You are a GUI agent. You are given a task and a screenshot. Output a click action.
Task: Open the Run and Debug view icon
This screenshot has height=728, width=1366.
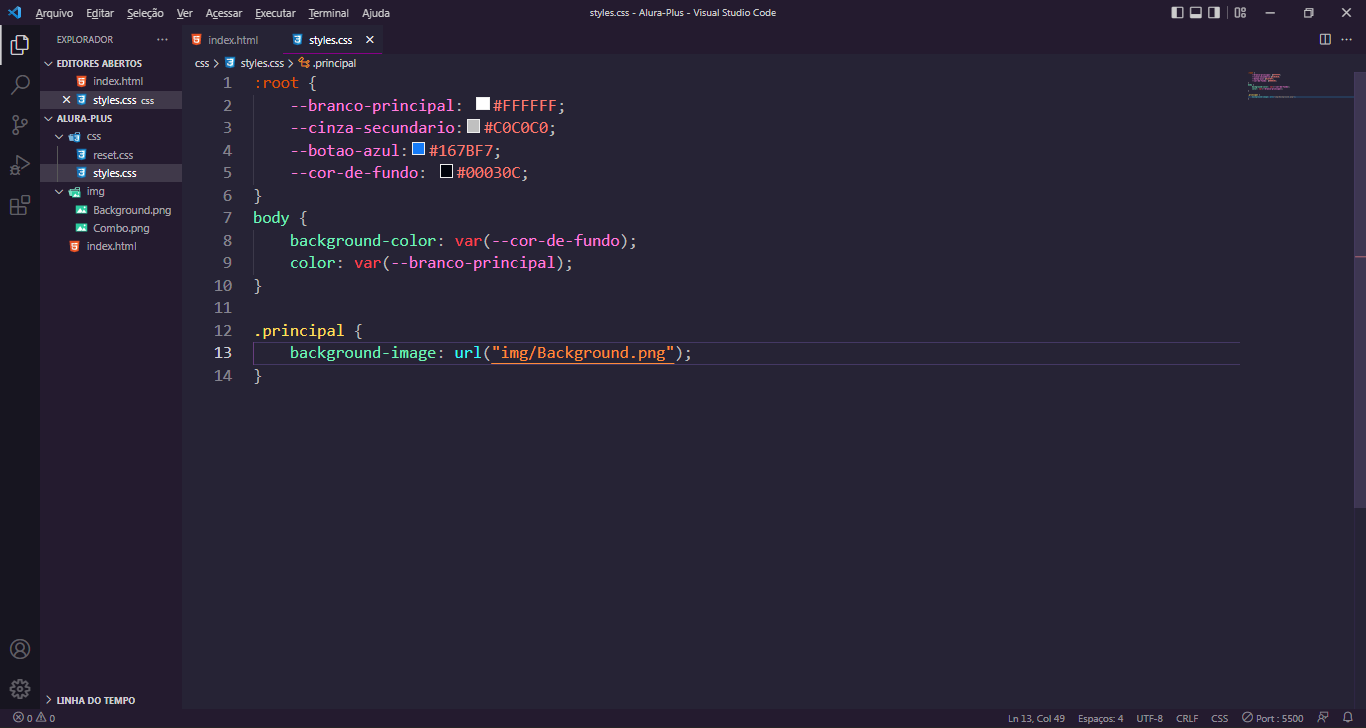click(20, 165)
